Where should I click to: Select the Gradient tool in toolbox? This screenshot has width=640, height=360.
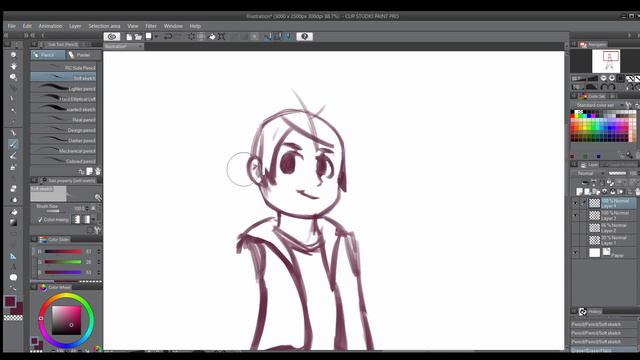(x=13, y=222)
